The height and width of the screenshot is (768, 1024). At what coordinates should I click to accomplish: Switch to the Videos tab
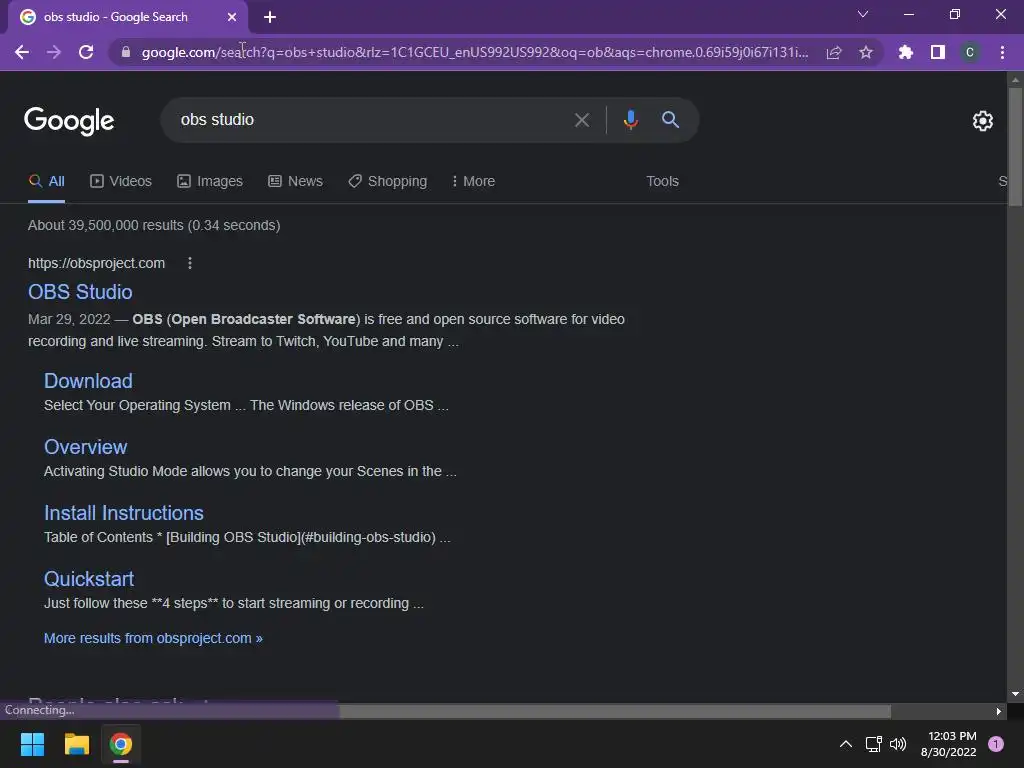point(121,182)
